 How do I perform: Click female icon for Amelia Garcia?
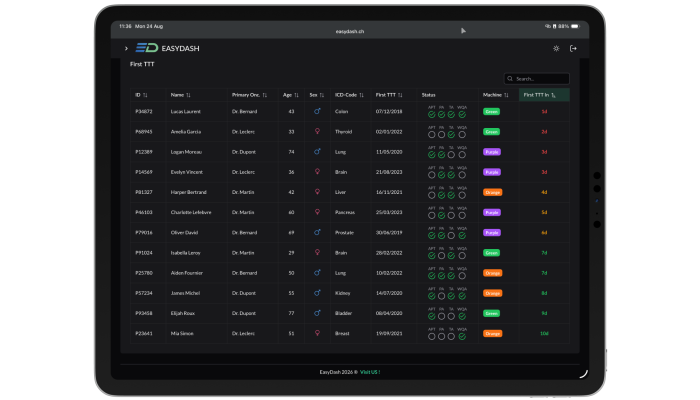click(317, 131)
